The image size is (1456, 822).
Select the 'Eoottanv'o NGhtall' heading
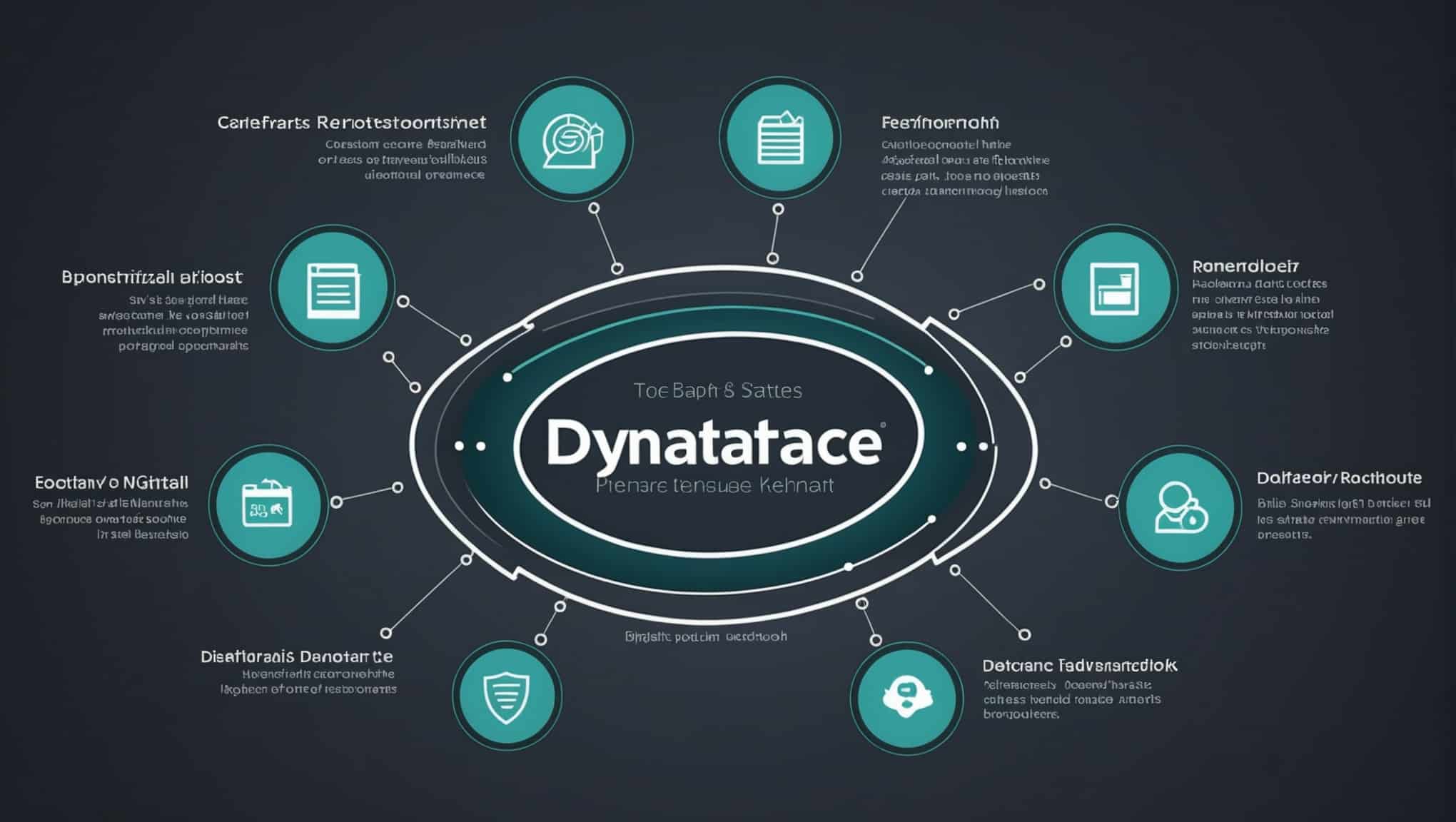(111, 482)
